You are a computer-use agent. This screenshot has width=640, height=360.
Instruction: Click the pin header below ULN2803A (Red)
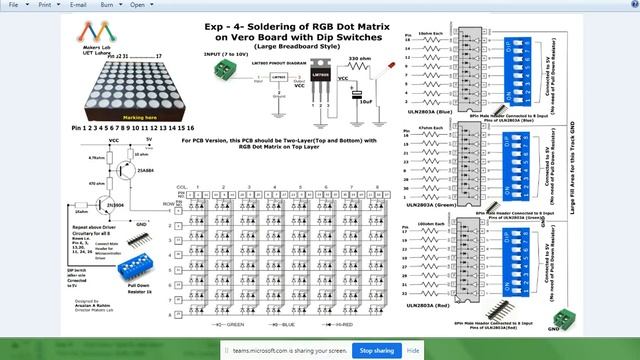(x=500, y=310)
